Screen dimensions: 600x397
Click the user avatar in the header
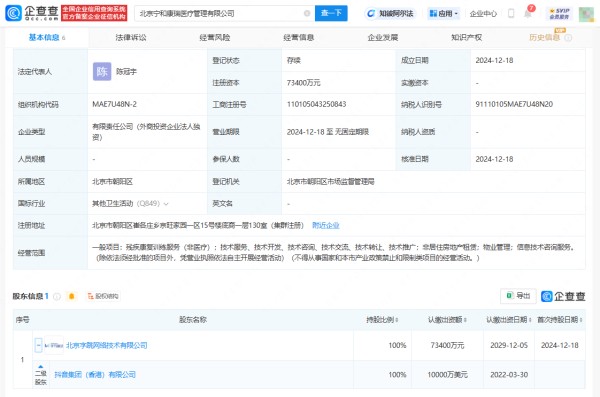pyautogui.click(x=586, y=14)
